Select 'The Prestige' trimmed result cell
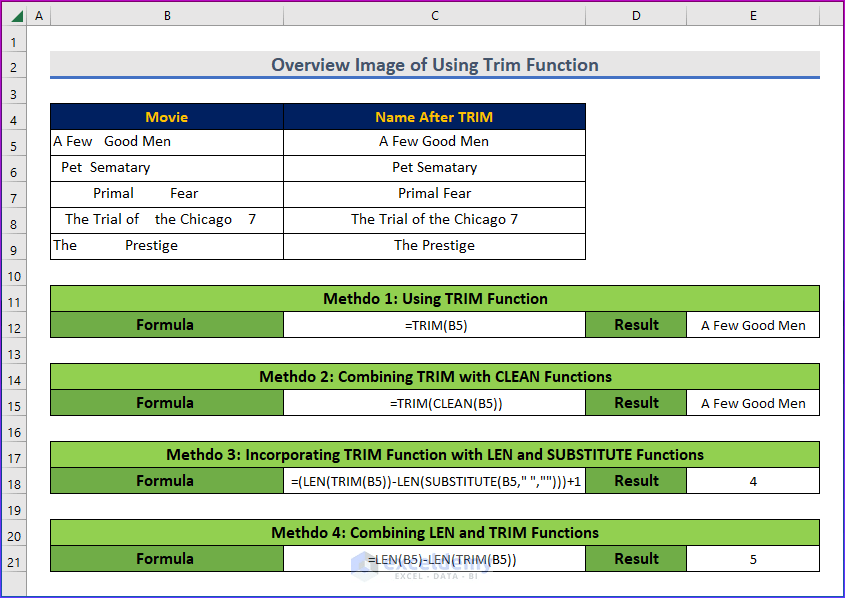Image resolution: width=845 pixels, height=598 pixels. click(434, 245)
